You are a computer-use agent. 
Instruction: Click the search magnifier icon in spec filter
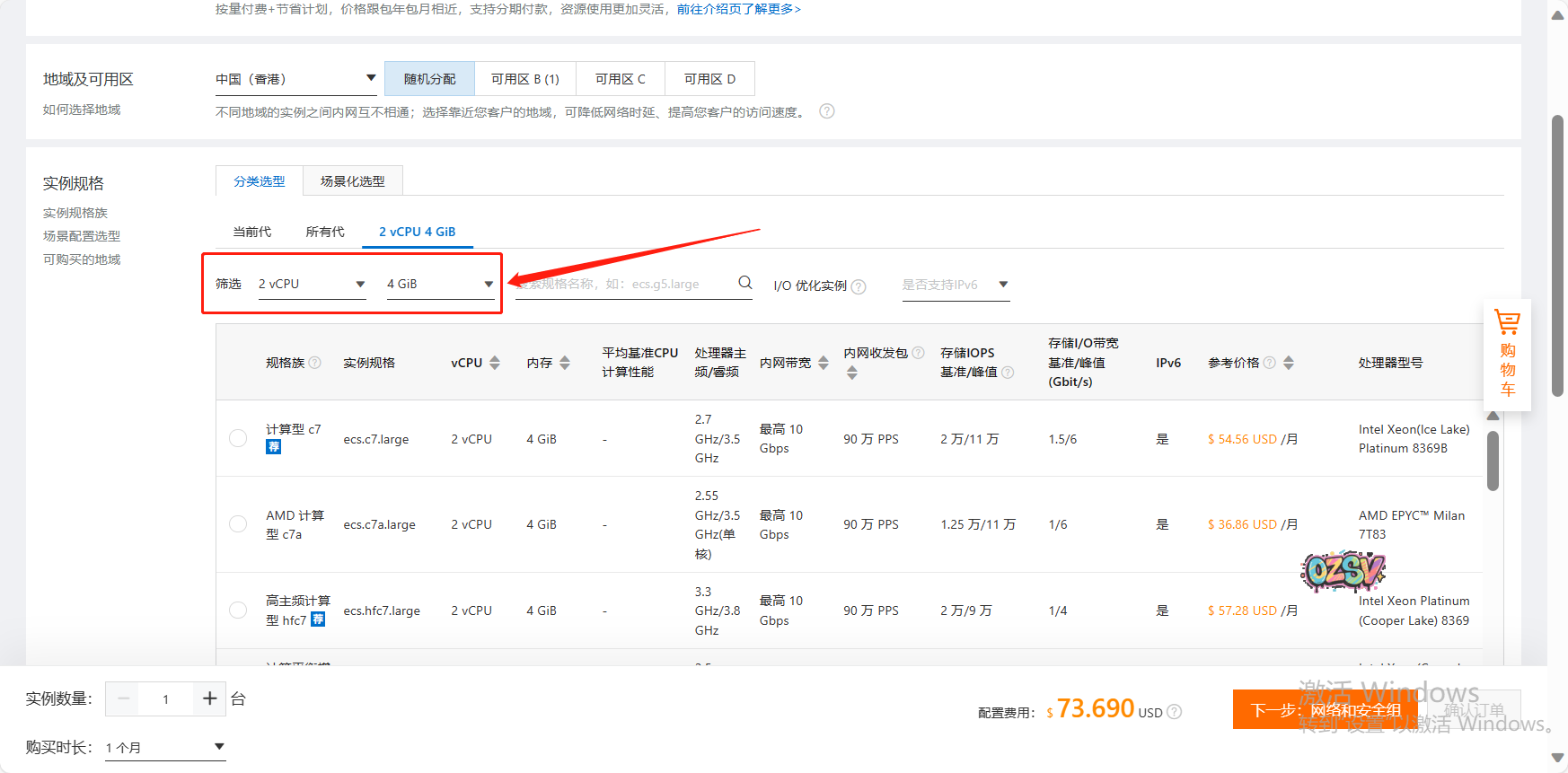pos(744,283)
